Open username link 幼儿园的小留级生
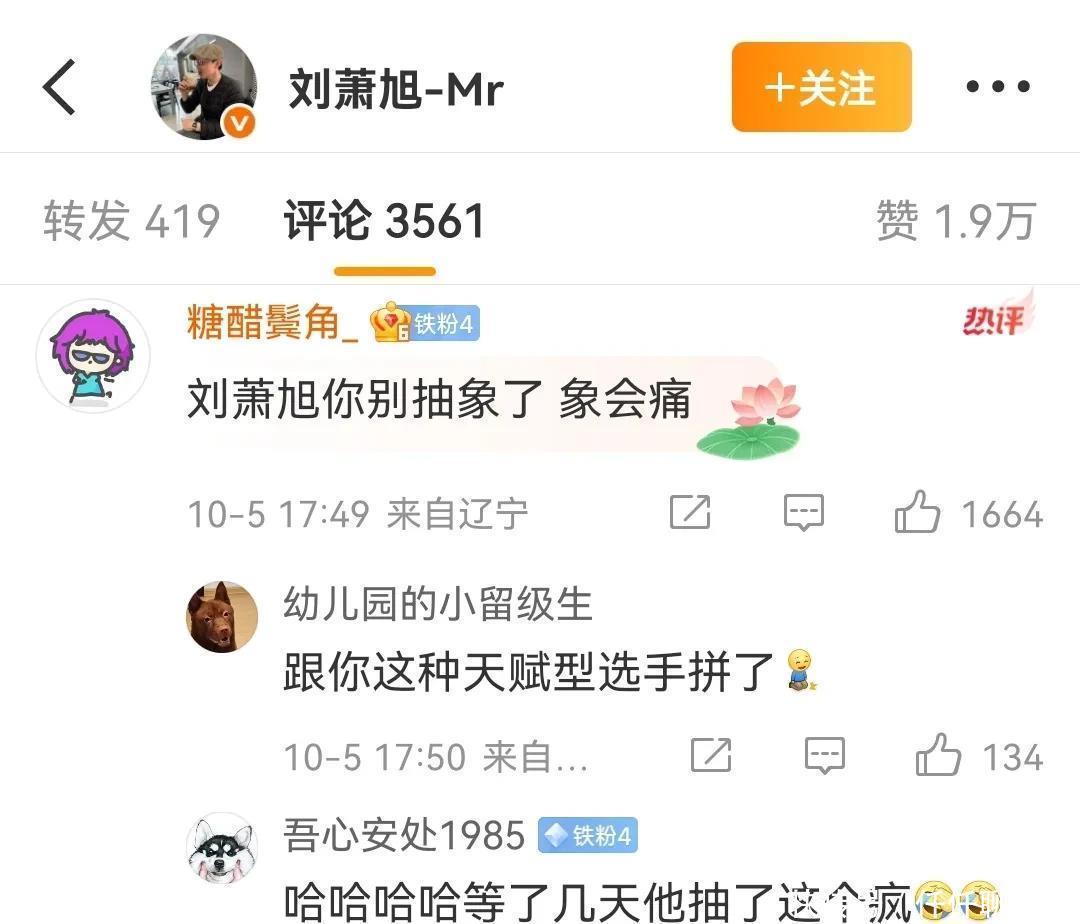This screenshot has width=1080, height=924. click(437, 604)
